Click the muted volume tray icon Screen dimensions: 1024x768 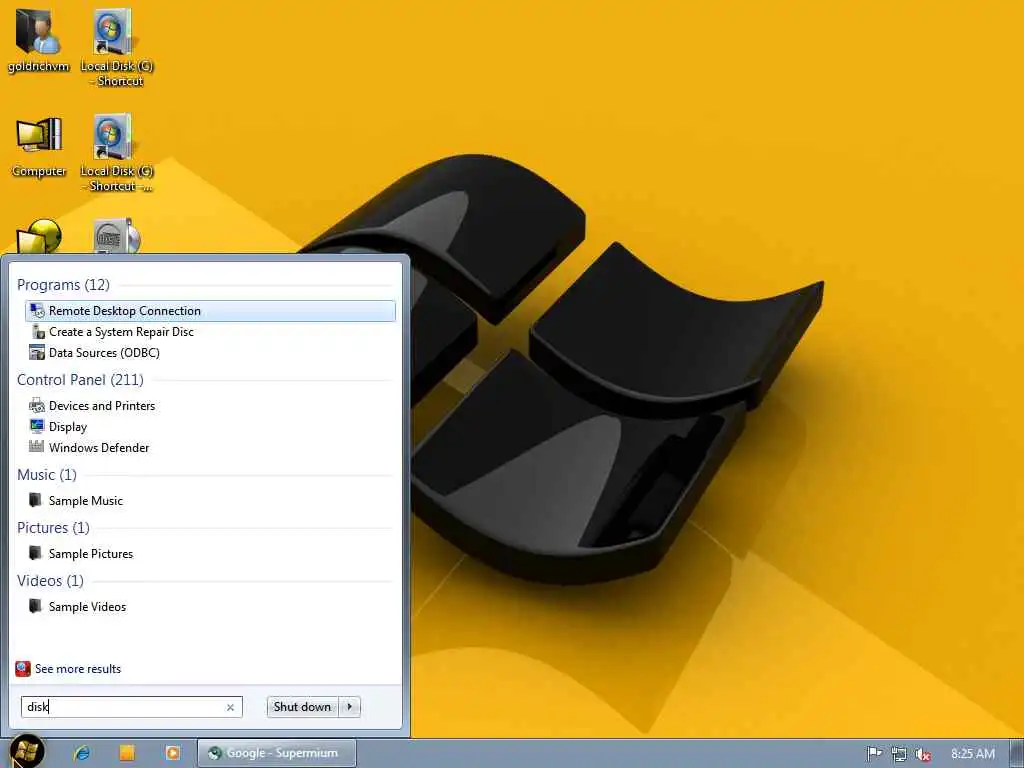923,754
